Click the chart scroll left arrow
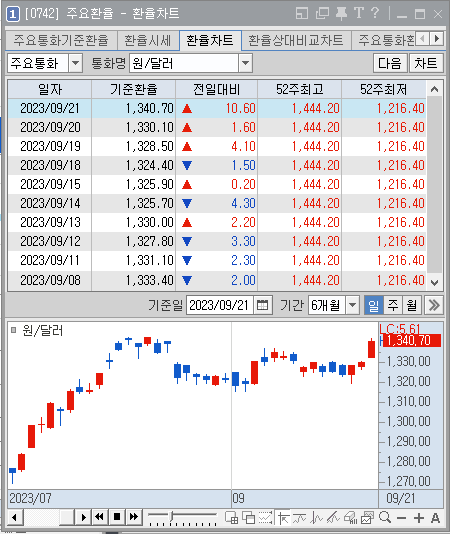Viewport: 450px width, 534px height. click(15, 517)
